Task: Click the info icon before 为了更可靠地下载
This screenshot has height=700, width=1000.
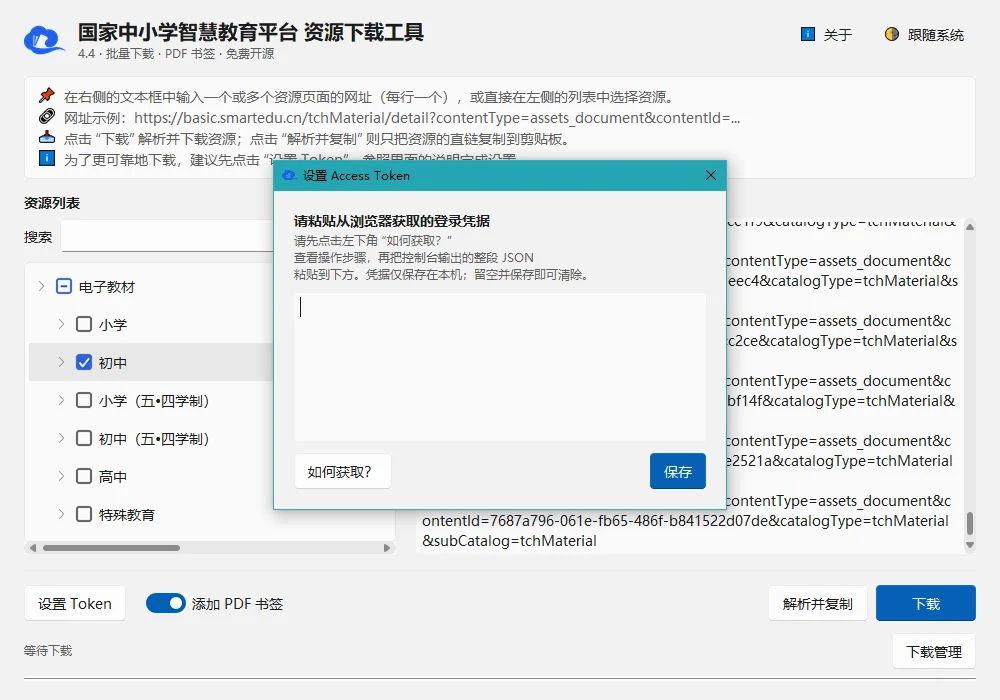Action: (x=47, y=158)
